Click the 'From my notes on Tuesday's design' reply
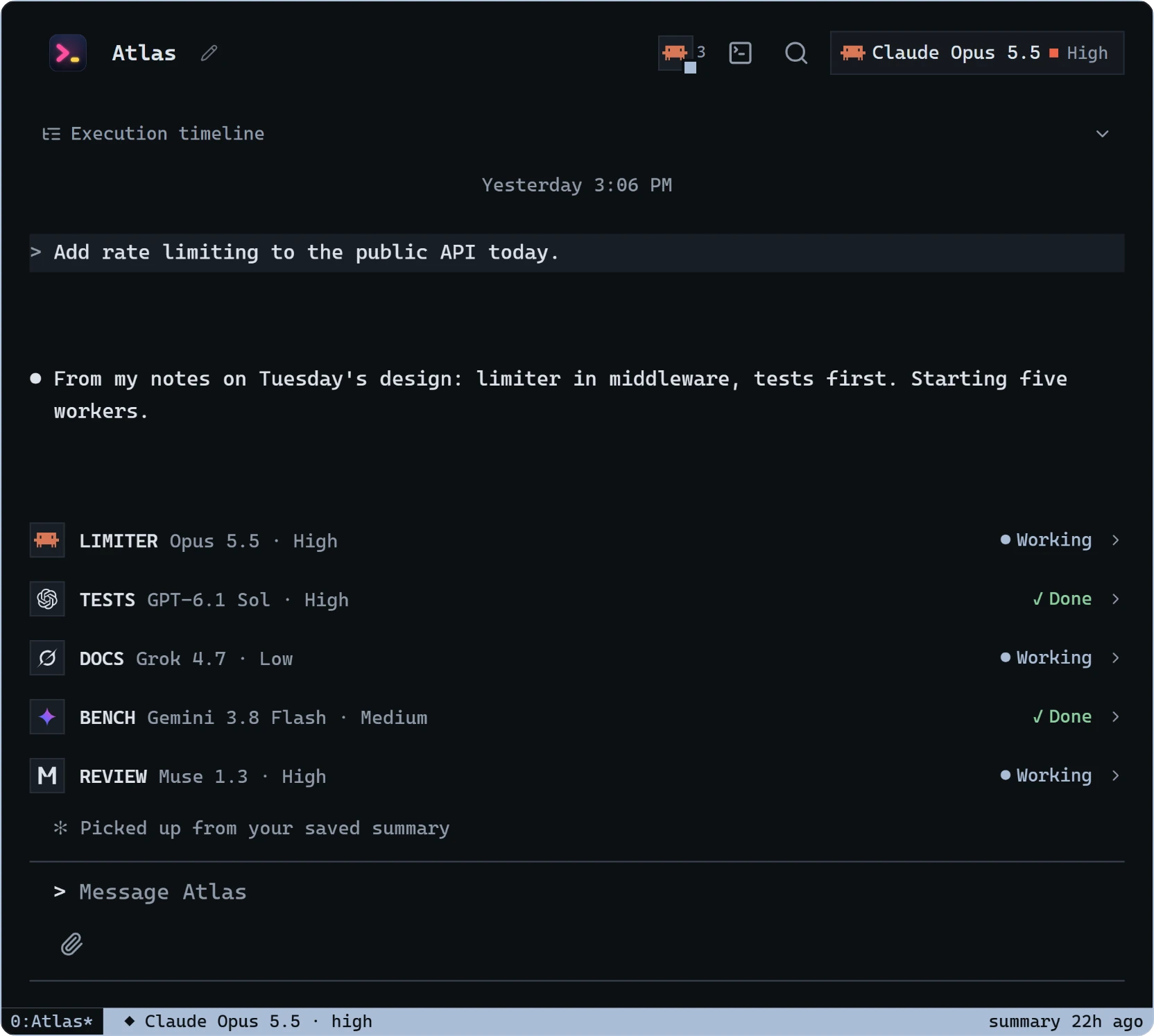 (x=560, y=395)
